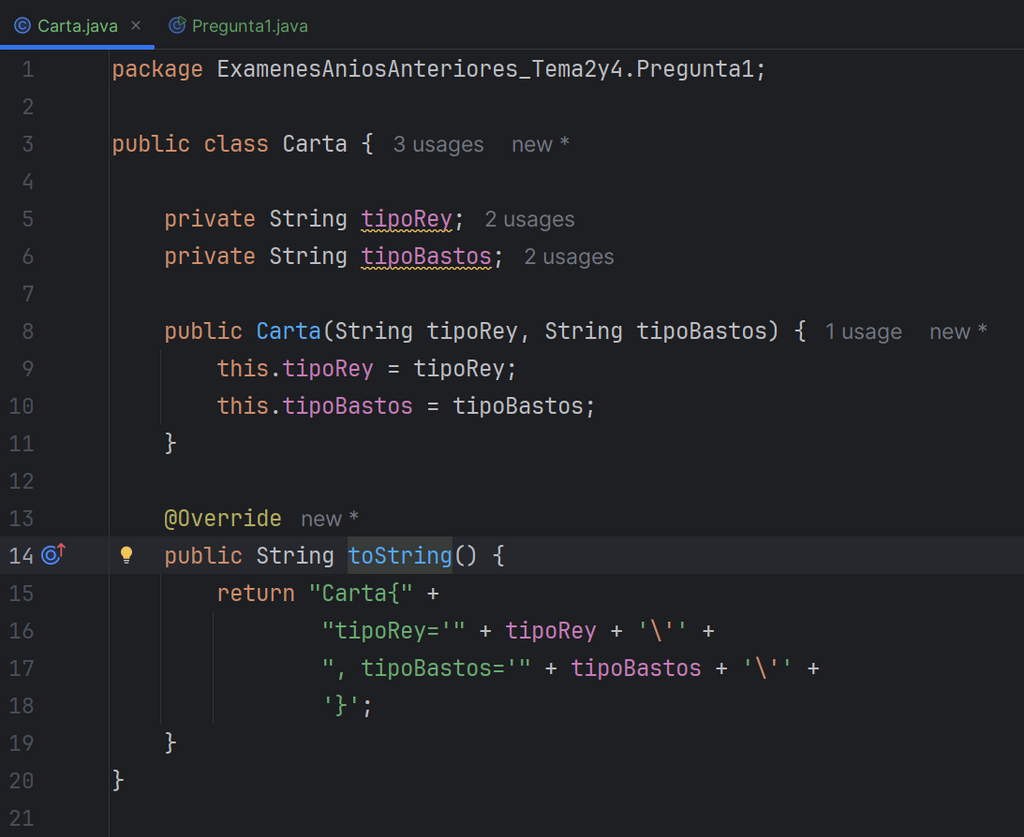Show usages of tipoRey field via '2 usages'

(529, 219)
